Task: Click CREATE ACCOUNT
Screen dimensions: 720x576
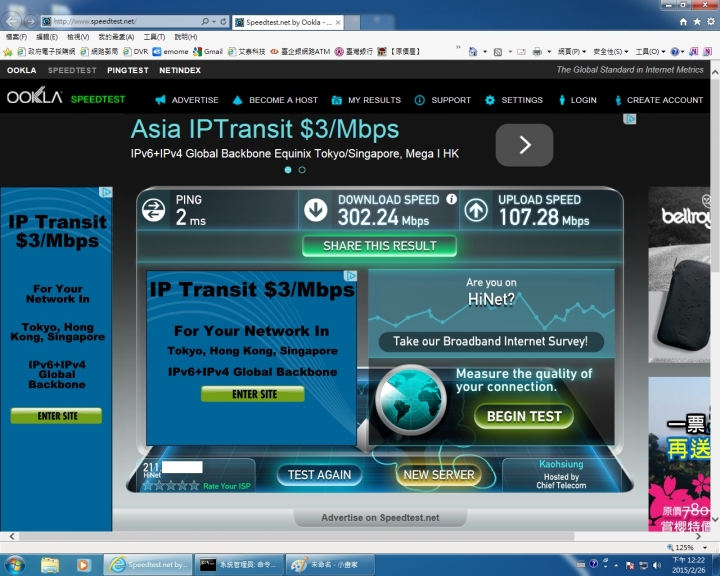Action: 659,100
